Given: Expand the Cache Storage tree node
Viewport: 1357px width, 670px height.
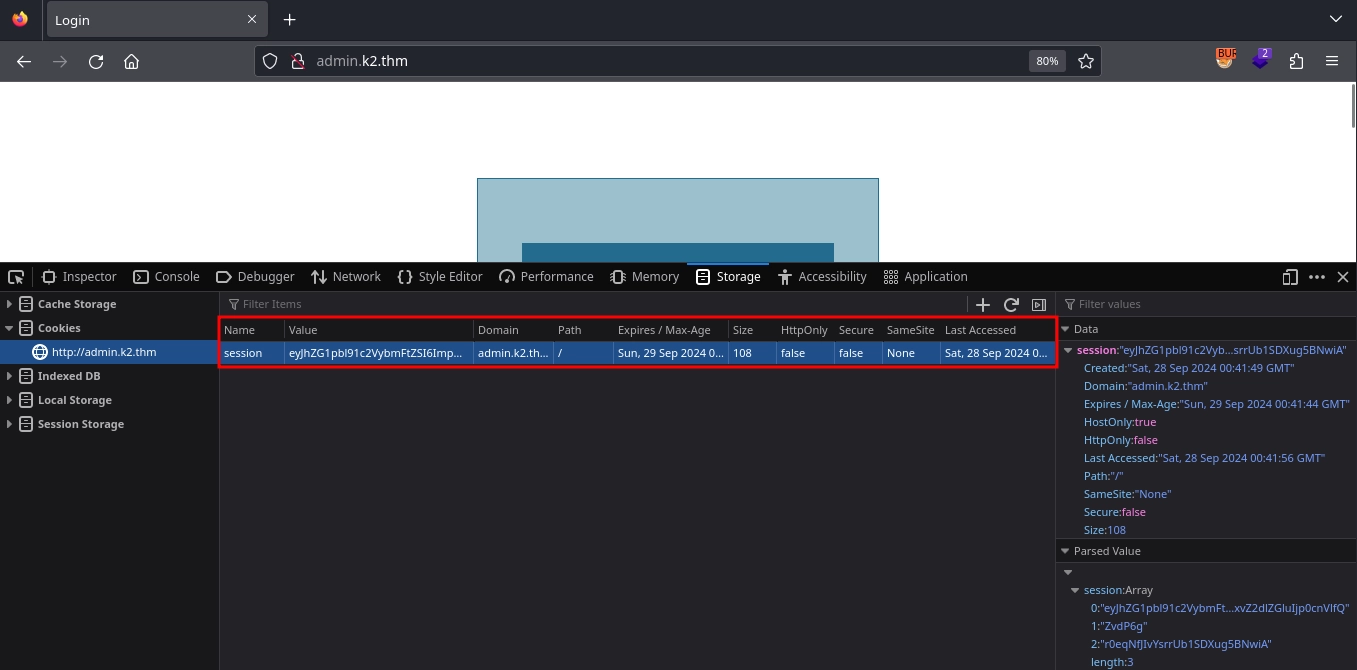Looking at the screenshot, I should 10,304.
